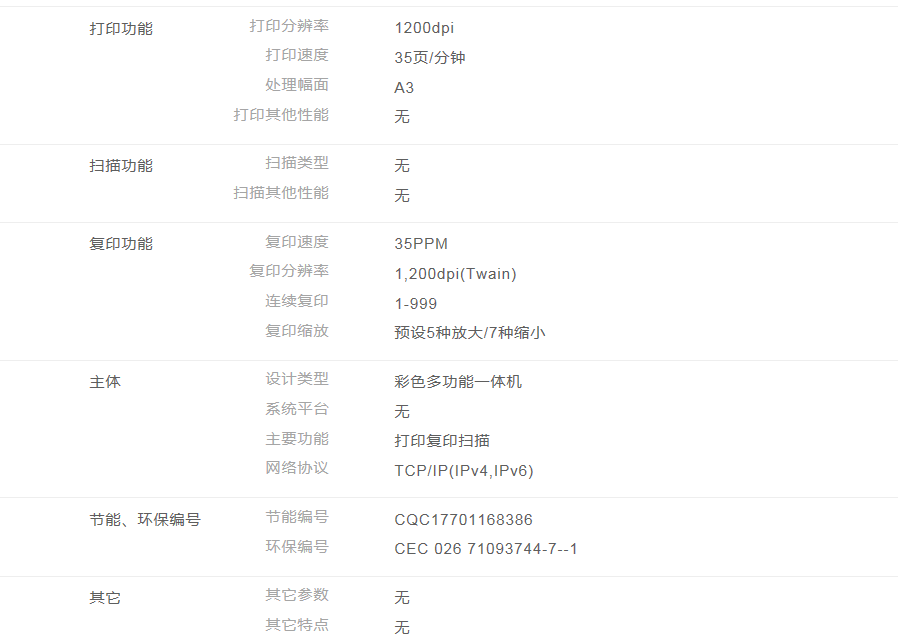The width and height of the screenshot is (905, 638).
Task: Click the 1200dpi print resolution value
Action: [424, 28]
